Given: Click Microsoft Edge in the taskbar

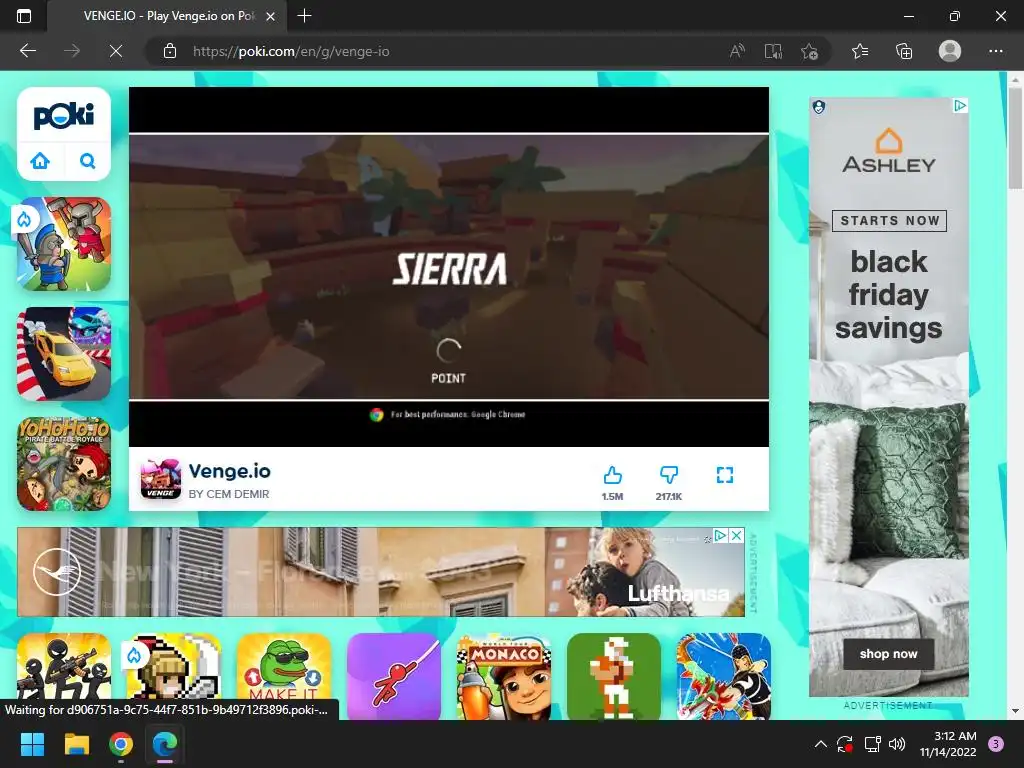Looking at the screenshot, I should (165, 744).
